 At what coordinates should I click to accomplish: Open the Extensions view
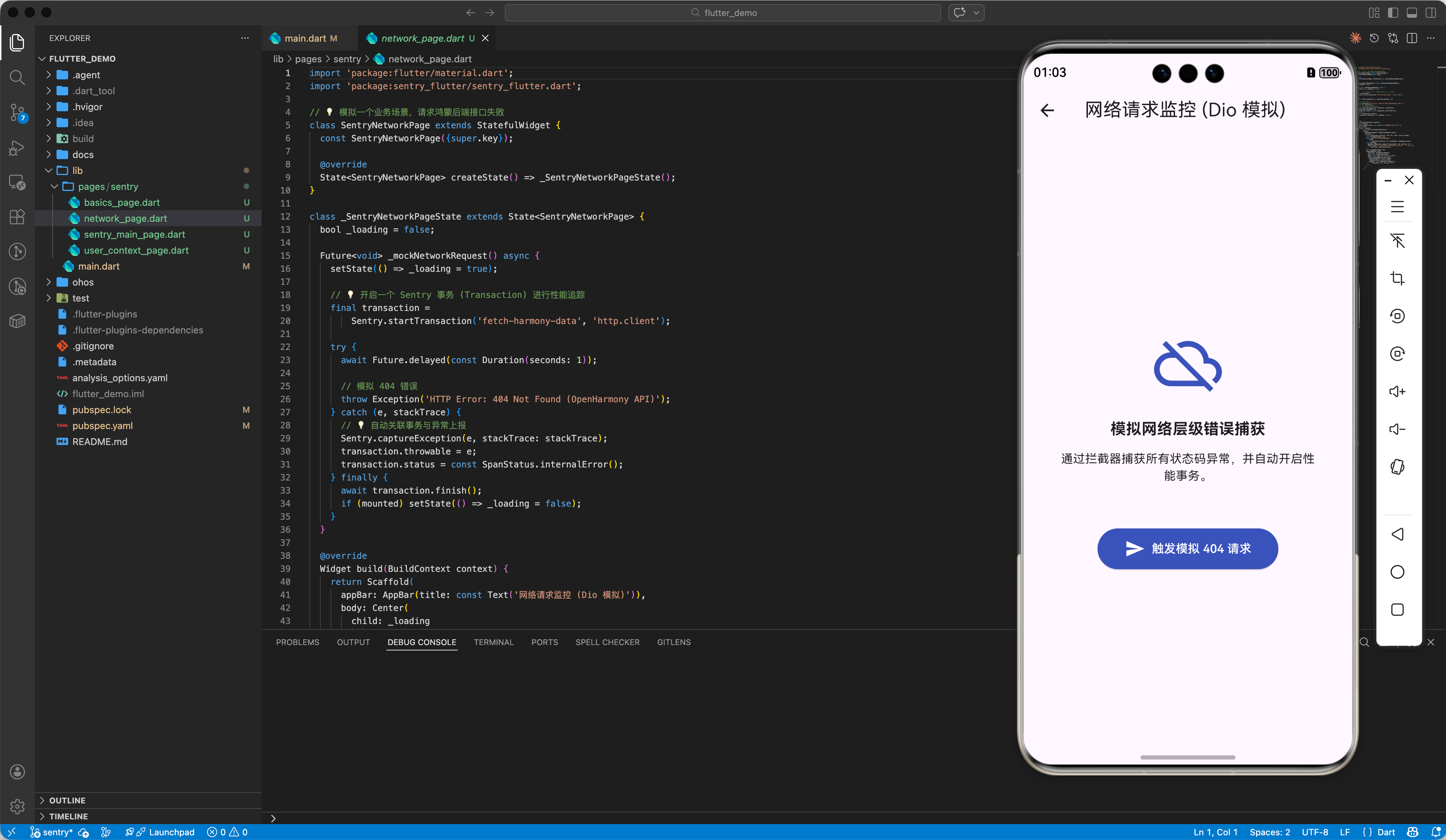(17, 217)
